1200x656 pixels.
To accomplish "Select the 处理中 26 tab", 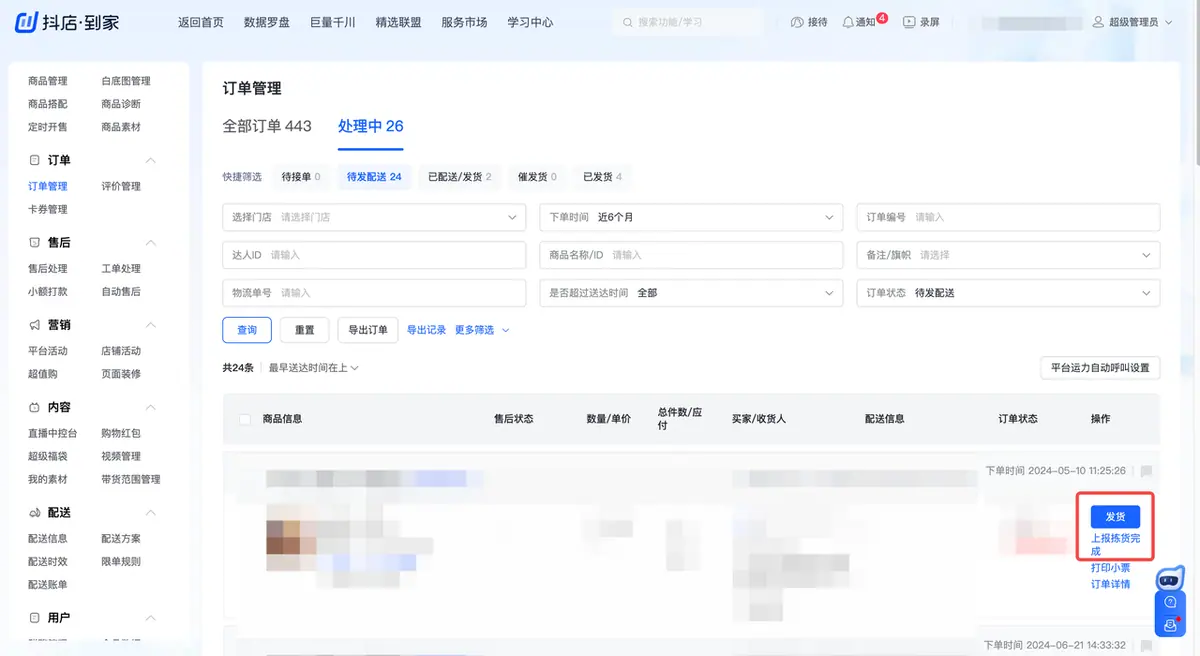I will point(371,126).
